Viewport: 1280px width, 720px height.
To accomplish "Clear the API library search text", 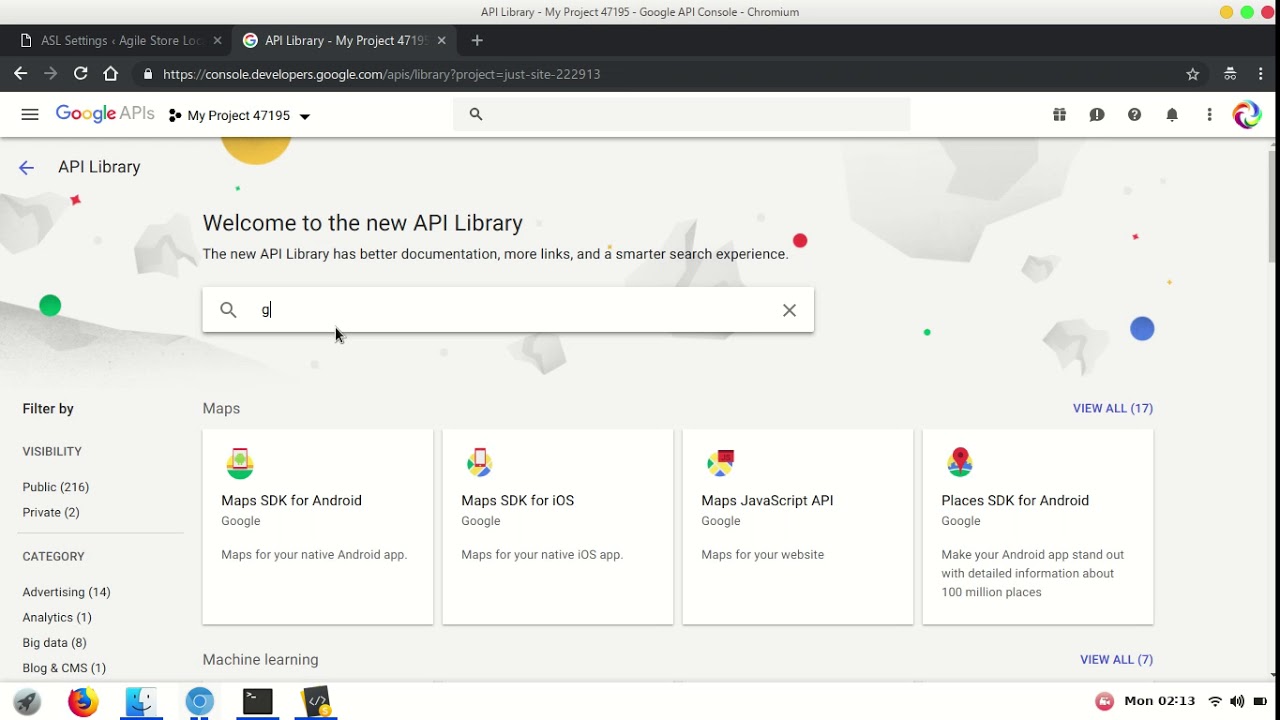I will click(x=789, y=310).
